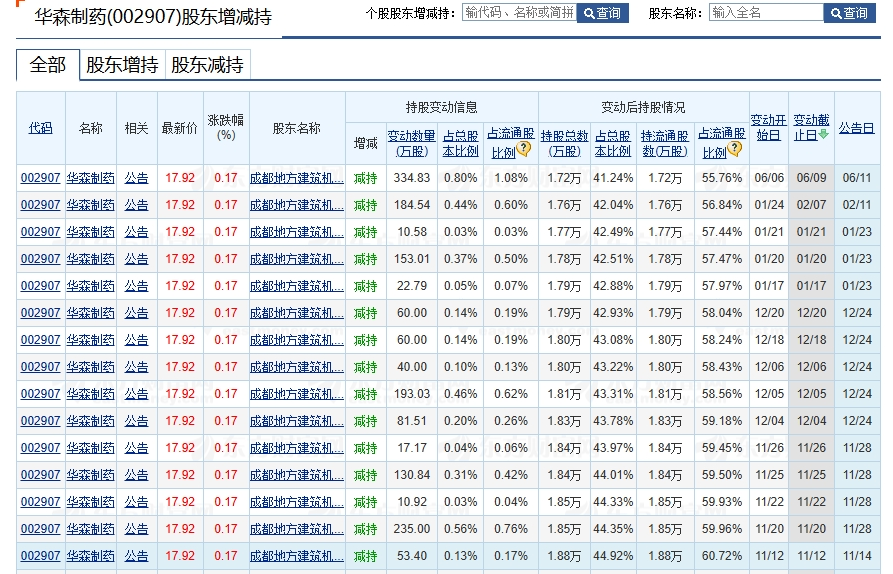Sort by 持流通股数(万股) column header

(665, 144)
